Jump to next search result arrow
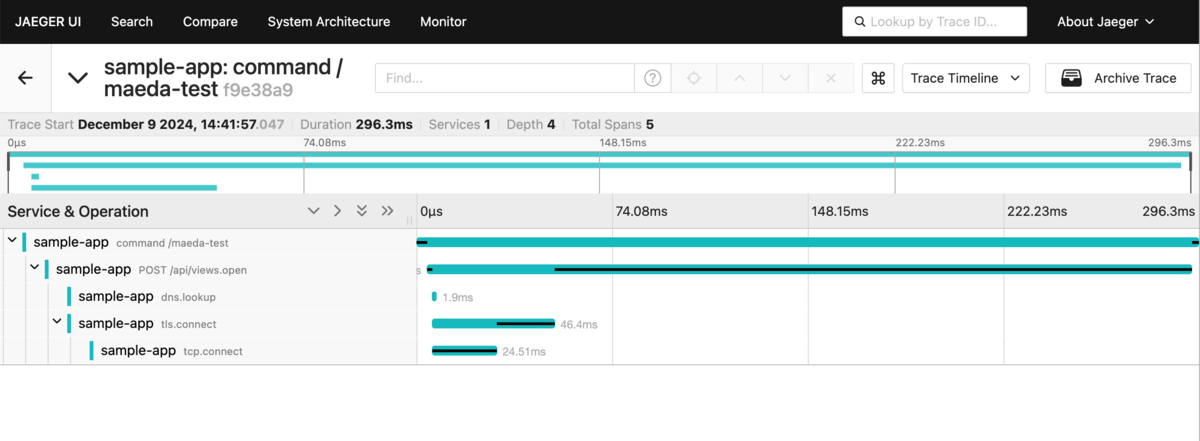The height and width of the screenshot is (441, 1200). click(x=785, y=78)
